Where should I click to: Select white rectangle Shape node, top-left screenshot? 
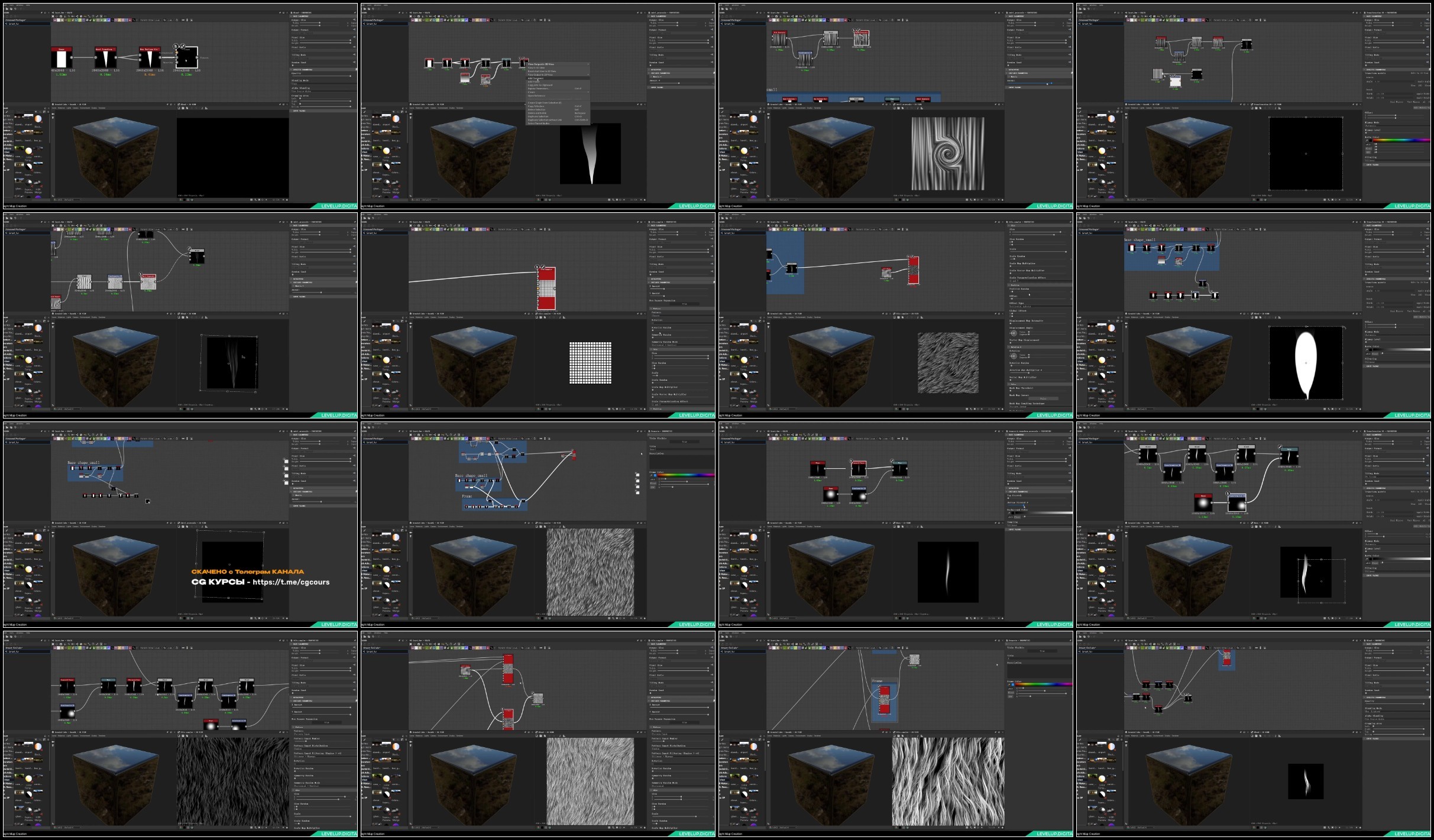(x=61, y=57)
